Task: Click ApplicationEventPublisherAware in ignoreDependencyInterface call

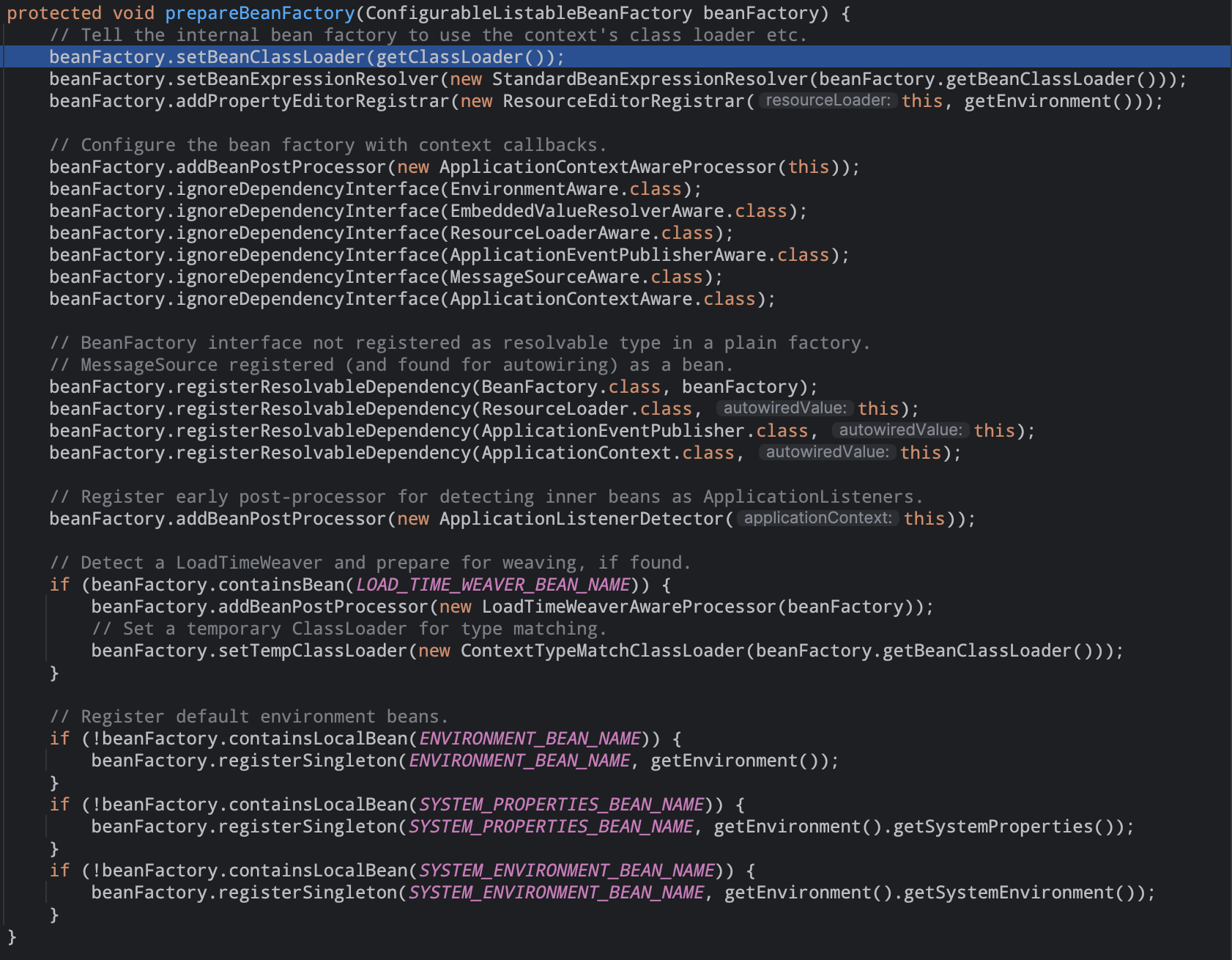Action: 607,255
